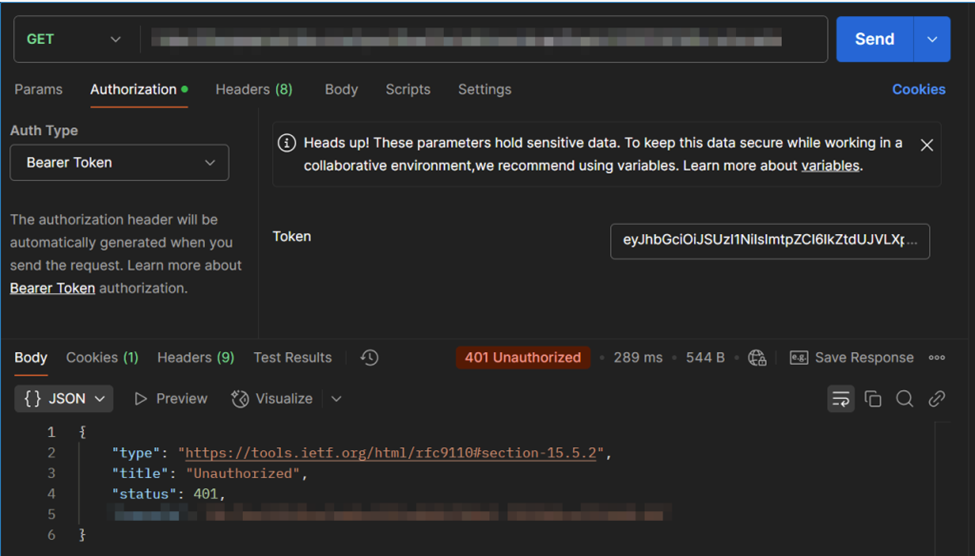Click the blue Send button

(x=874, y=39)
